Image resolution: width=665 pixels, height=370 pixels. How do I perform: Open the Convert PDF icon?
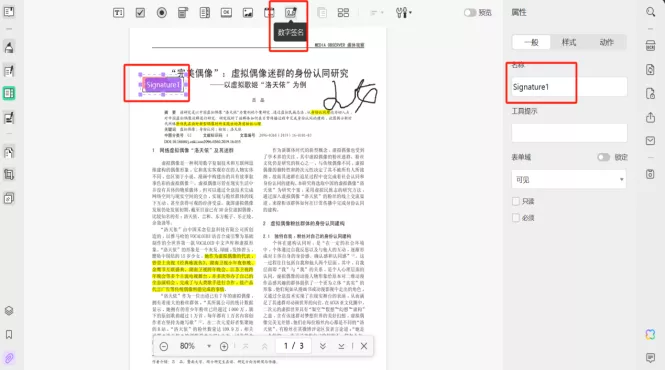[651, 70]
